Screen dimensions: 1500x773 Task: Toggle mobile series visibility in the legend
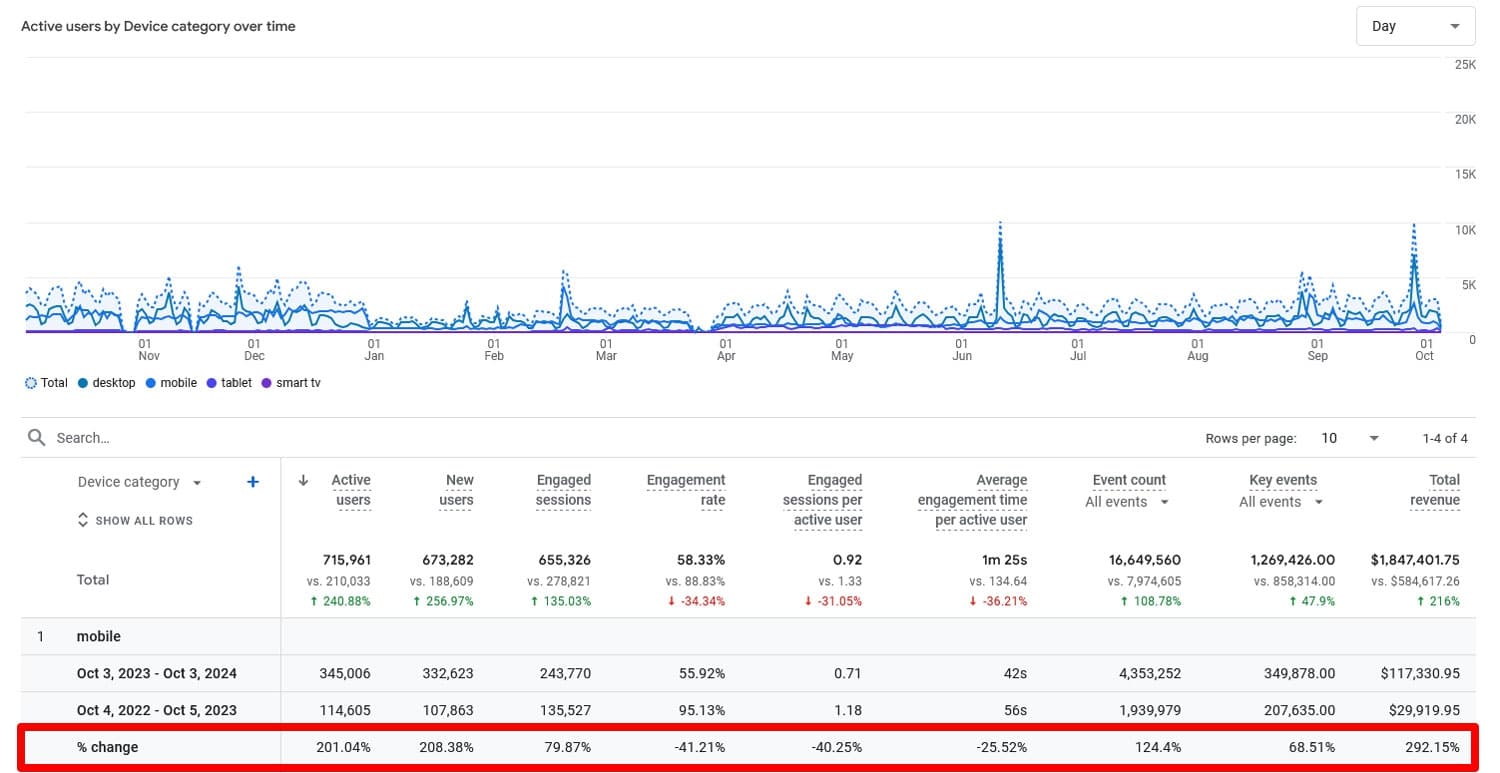[150, 382]
